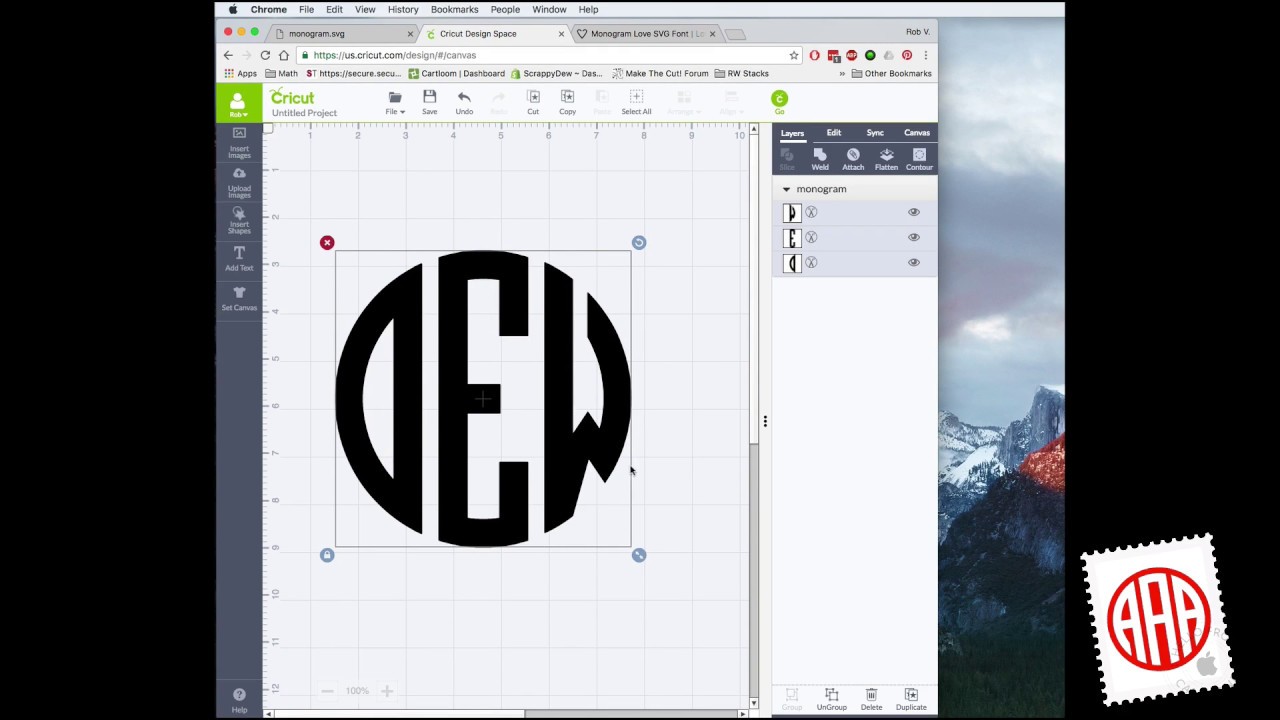Click the green Go button
This screenshot has height=720, width=1280.
click(779, 100)
